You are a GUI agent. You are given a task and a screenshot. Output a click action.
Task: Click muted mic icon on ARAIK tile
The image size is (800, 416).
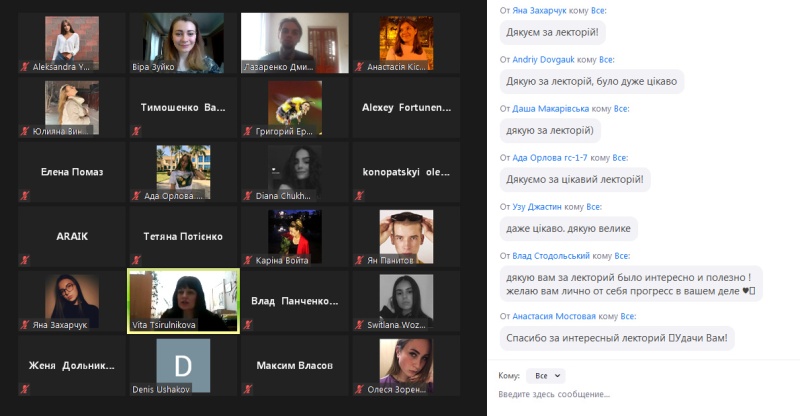(x=24, y=260)
